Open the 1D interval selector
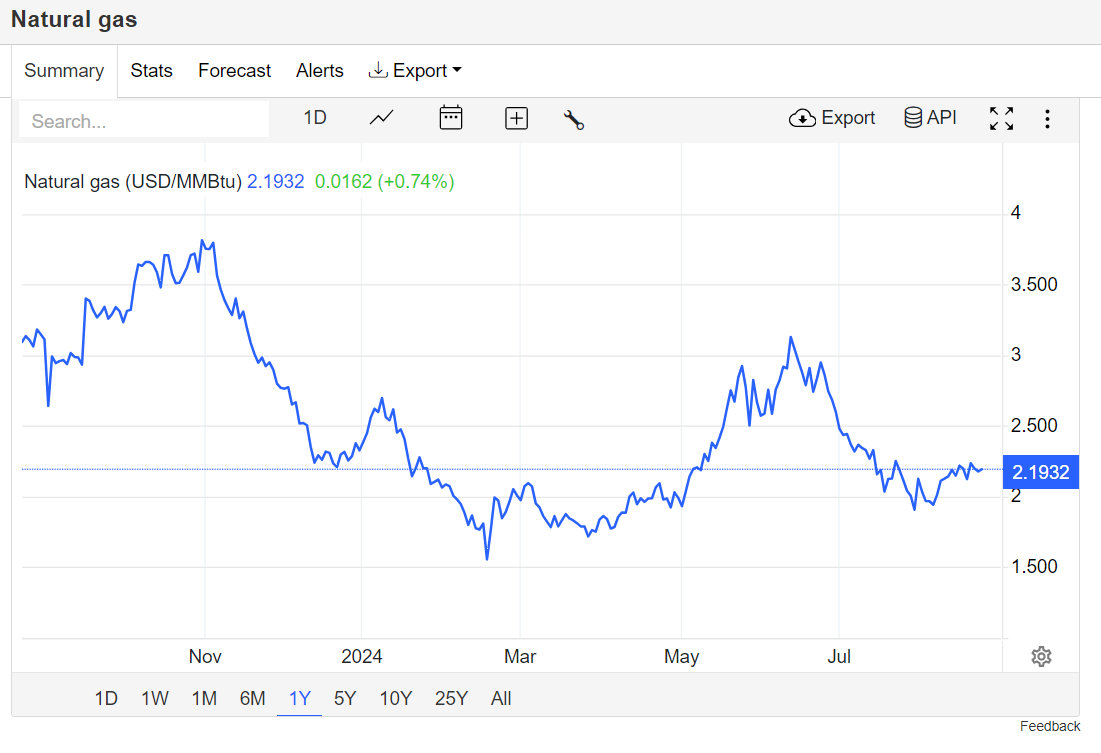This screenshot has height=753, width=1101. (x=315, y=118)
